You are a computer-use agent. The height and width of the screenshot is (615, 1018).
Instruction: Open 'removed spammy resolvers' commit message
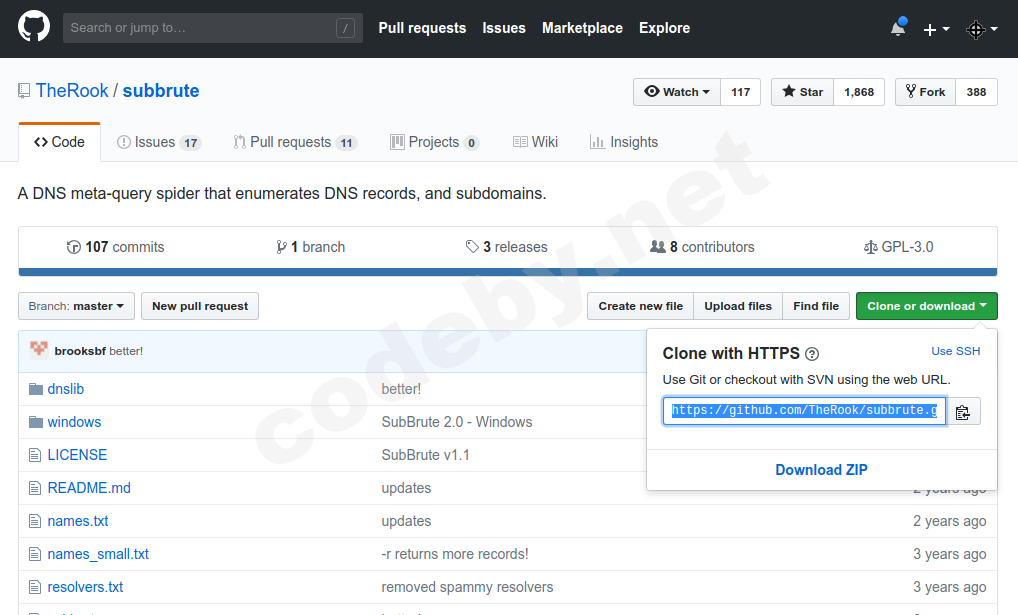coord(467,588)
